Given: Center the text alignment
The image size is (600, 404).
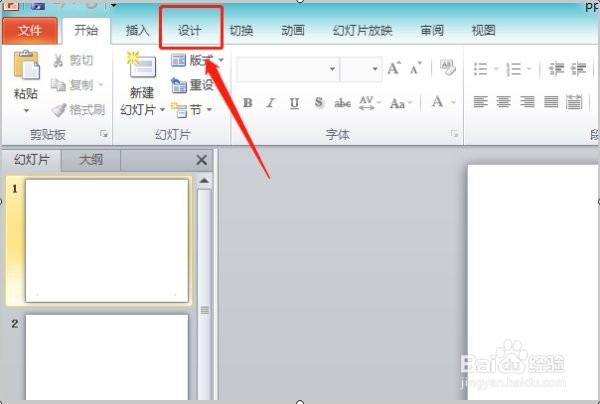Looking at the screenshot, I should click(x=504, y=102).
